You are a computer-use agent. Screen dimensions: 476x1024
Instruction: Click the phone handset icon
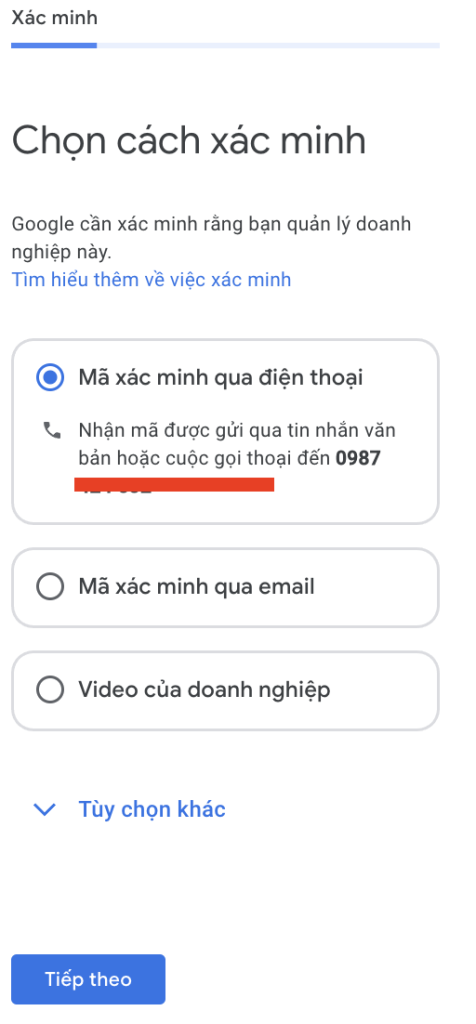tap(52, 430)
